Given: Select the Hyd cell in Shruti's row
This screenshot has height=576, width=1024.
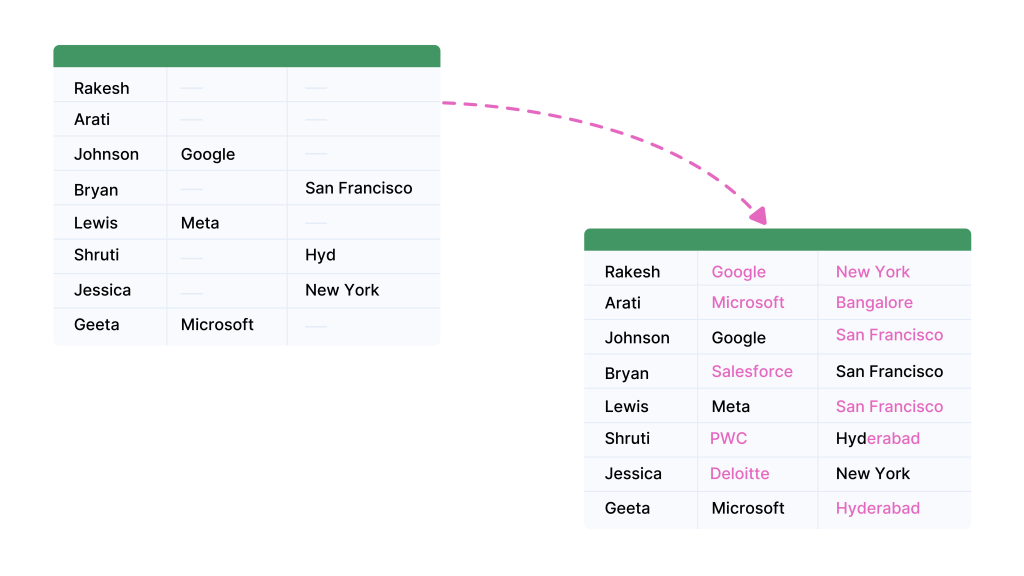Looking at the screenshot, I should click(364, 256).
